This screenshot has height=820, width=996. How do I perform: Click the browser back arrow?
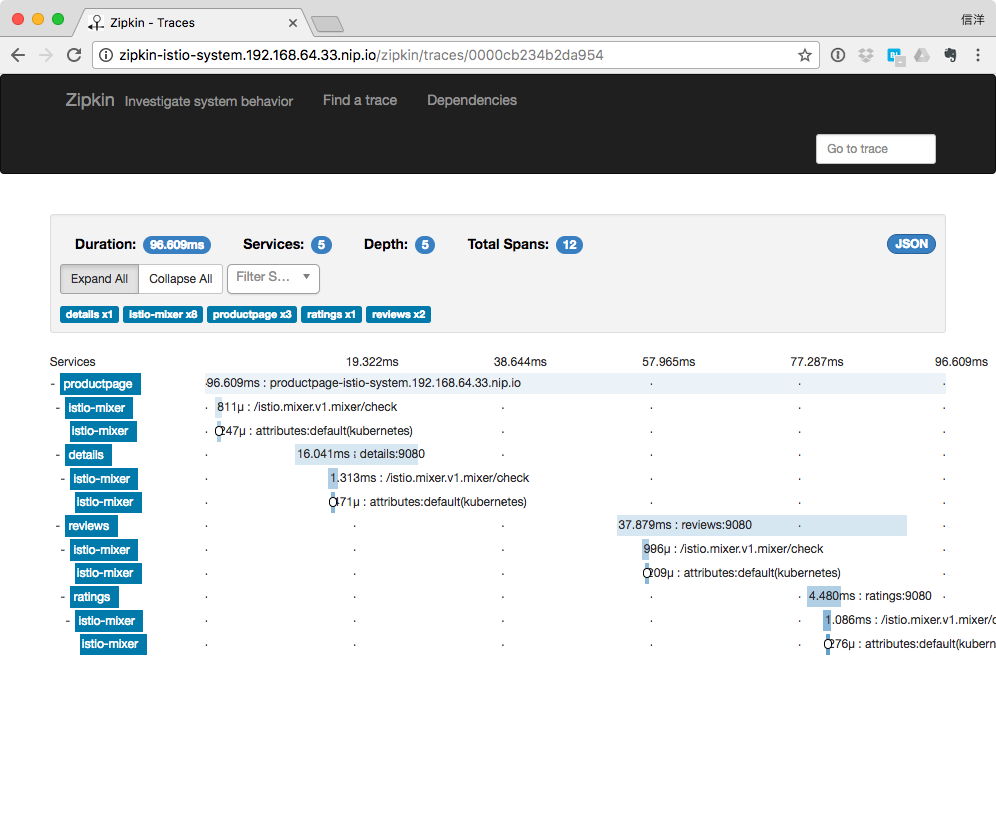18,55
